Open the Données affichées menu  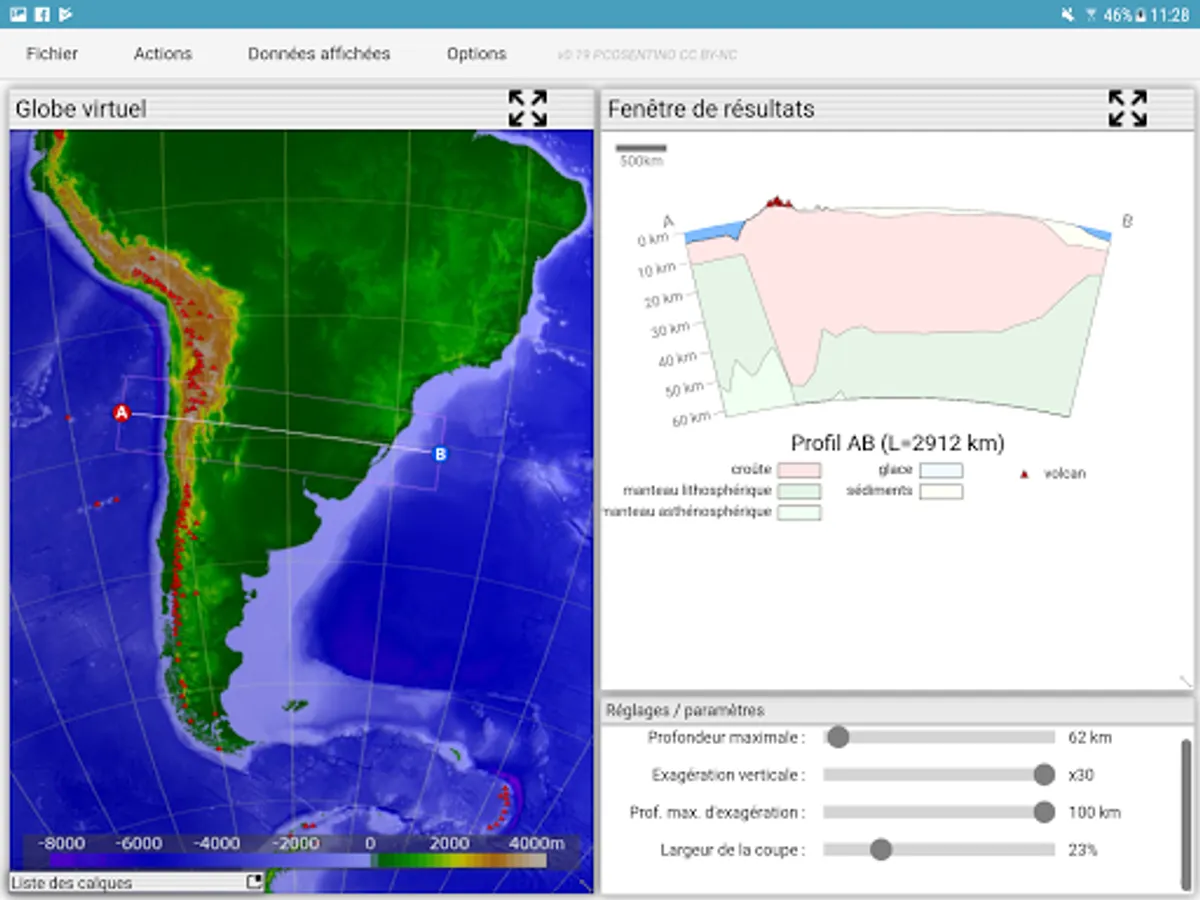point(319,54)
